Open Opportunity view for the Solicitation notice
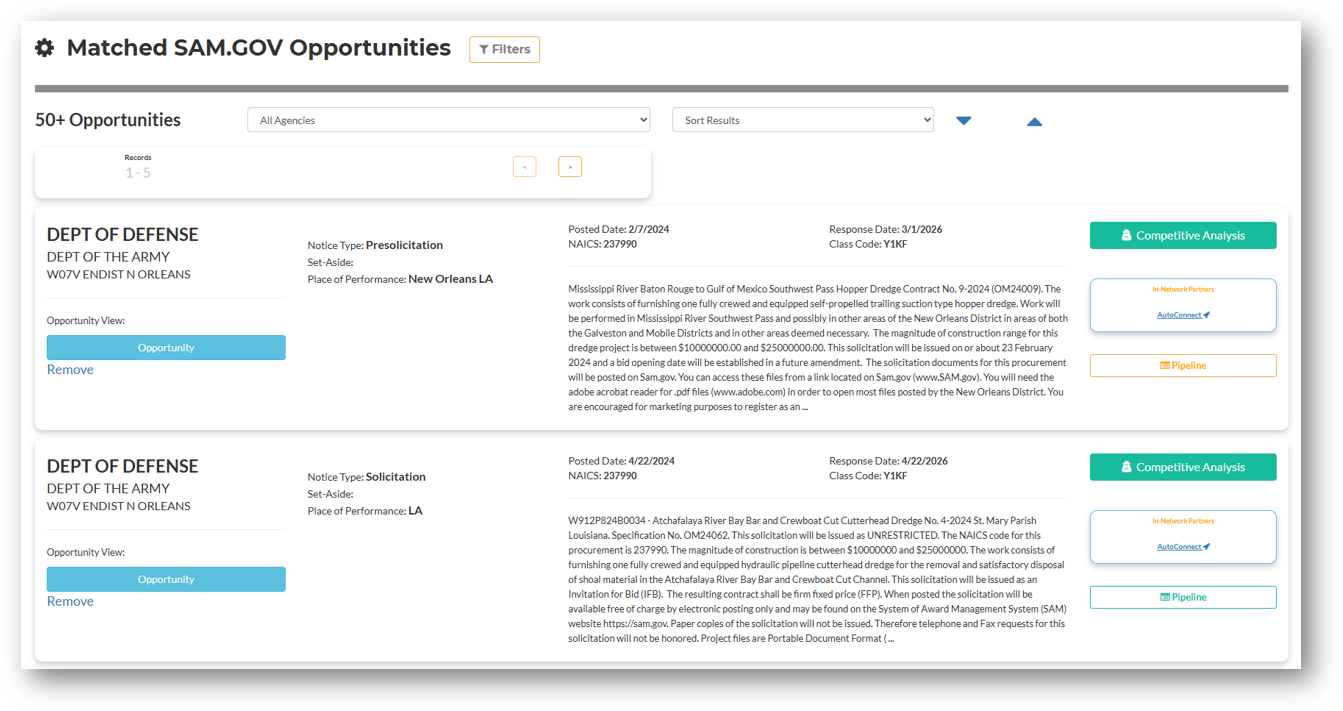Image resolution: width=1343 pixels, height=711 pixels. click(166, 580)
